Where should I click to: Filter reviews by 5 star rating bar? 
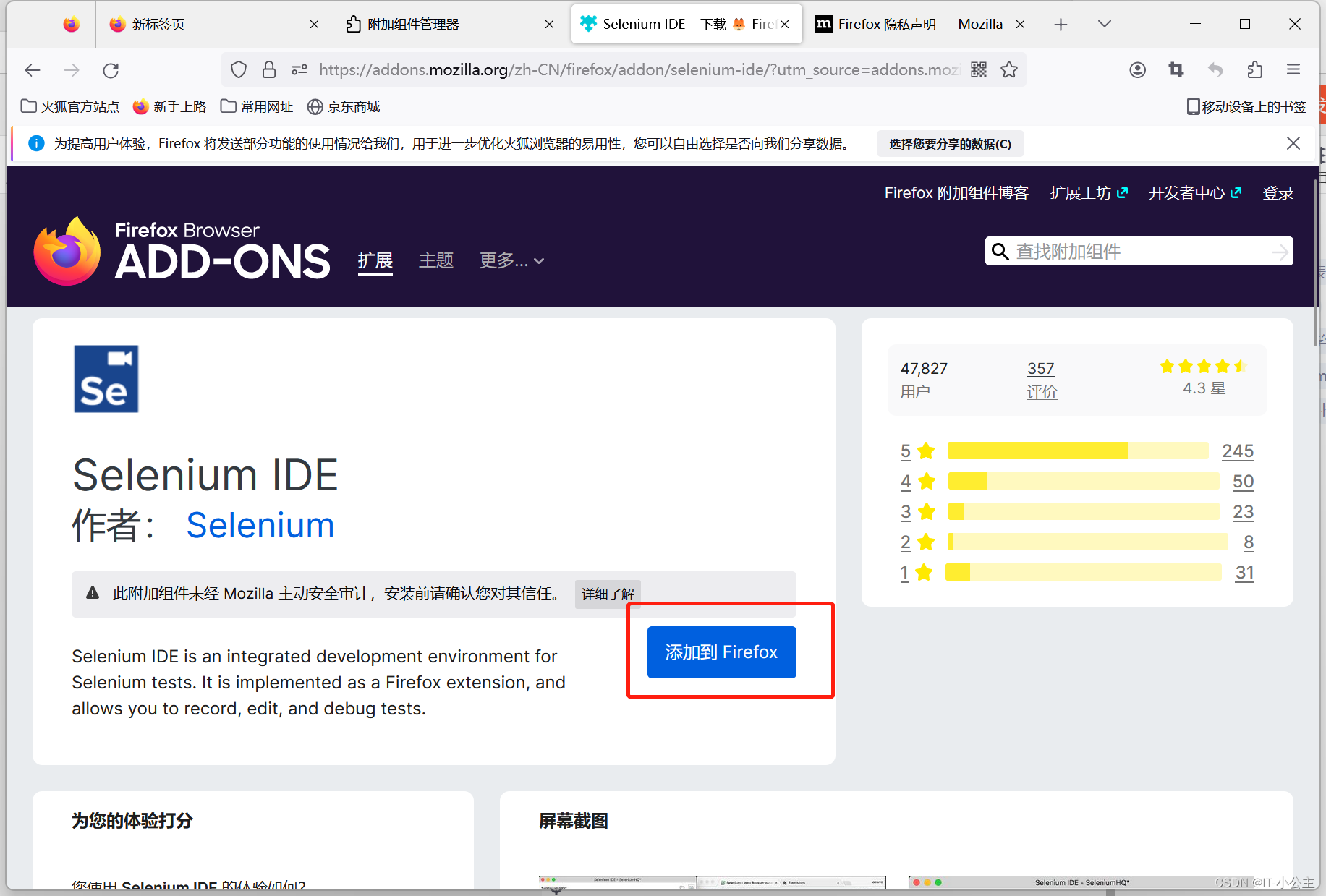[x=1078, y=451]
